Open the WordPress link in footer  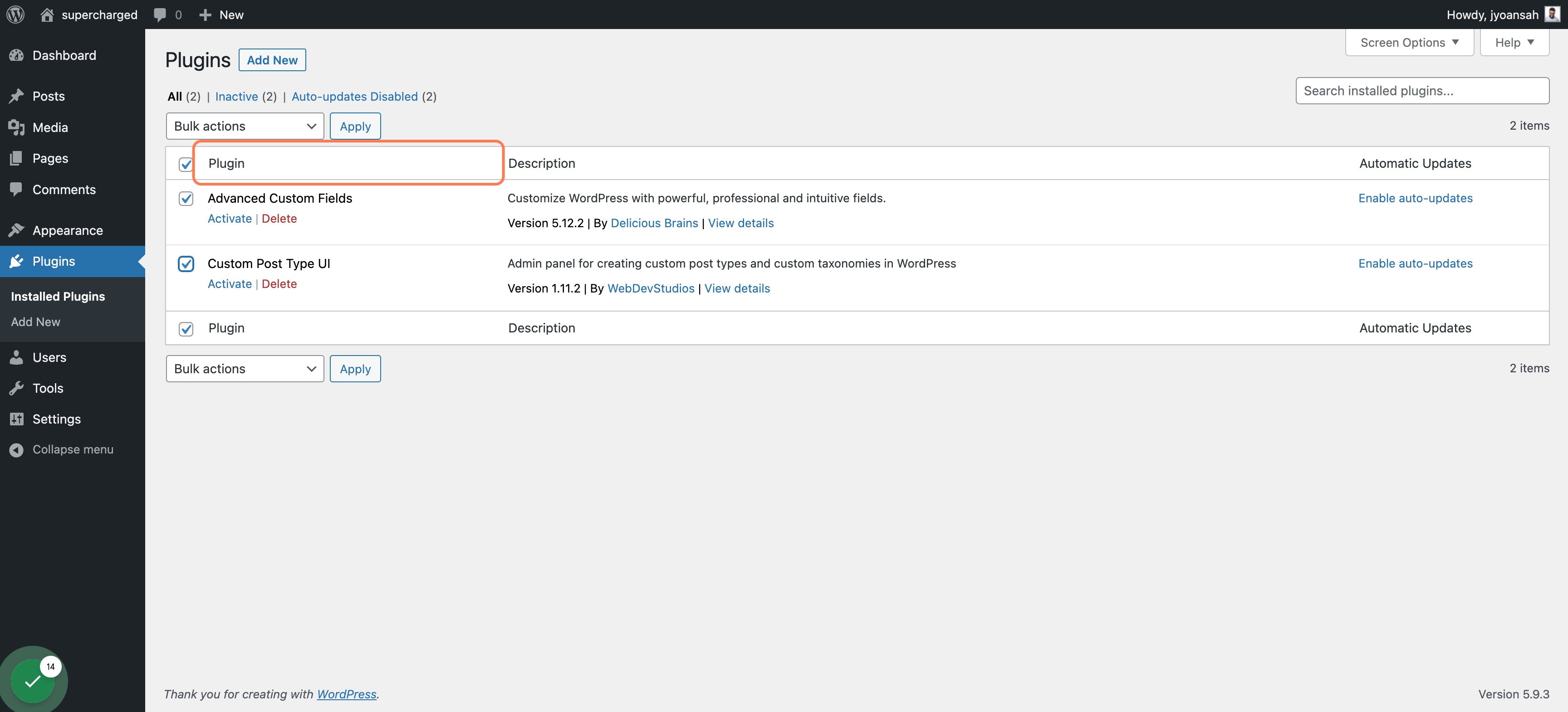(x=346, y=694)
